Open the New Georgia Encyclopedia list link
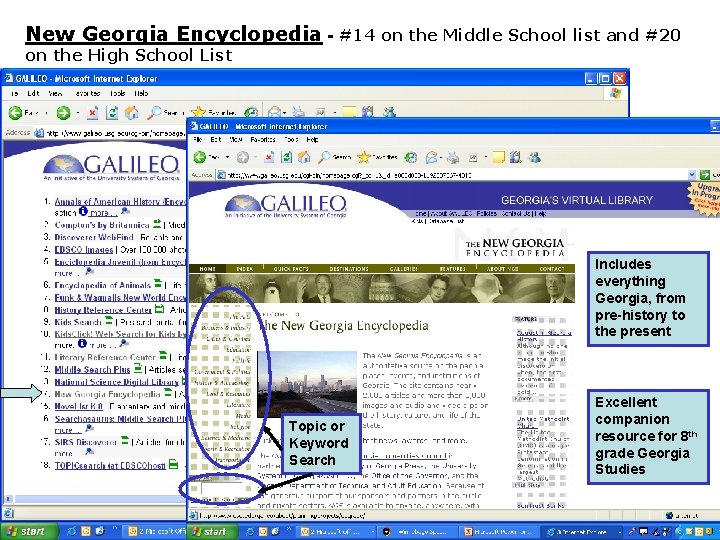 coord(107,394)
